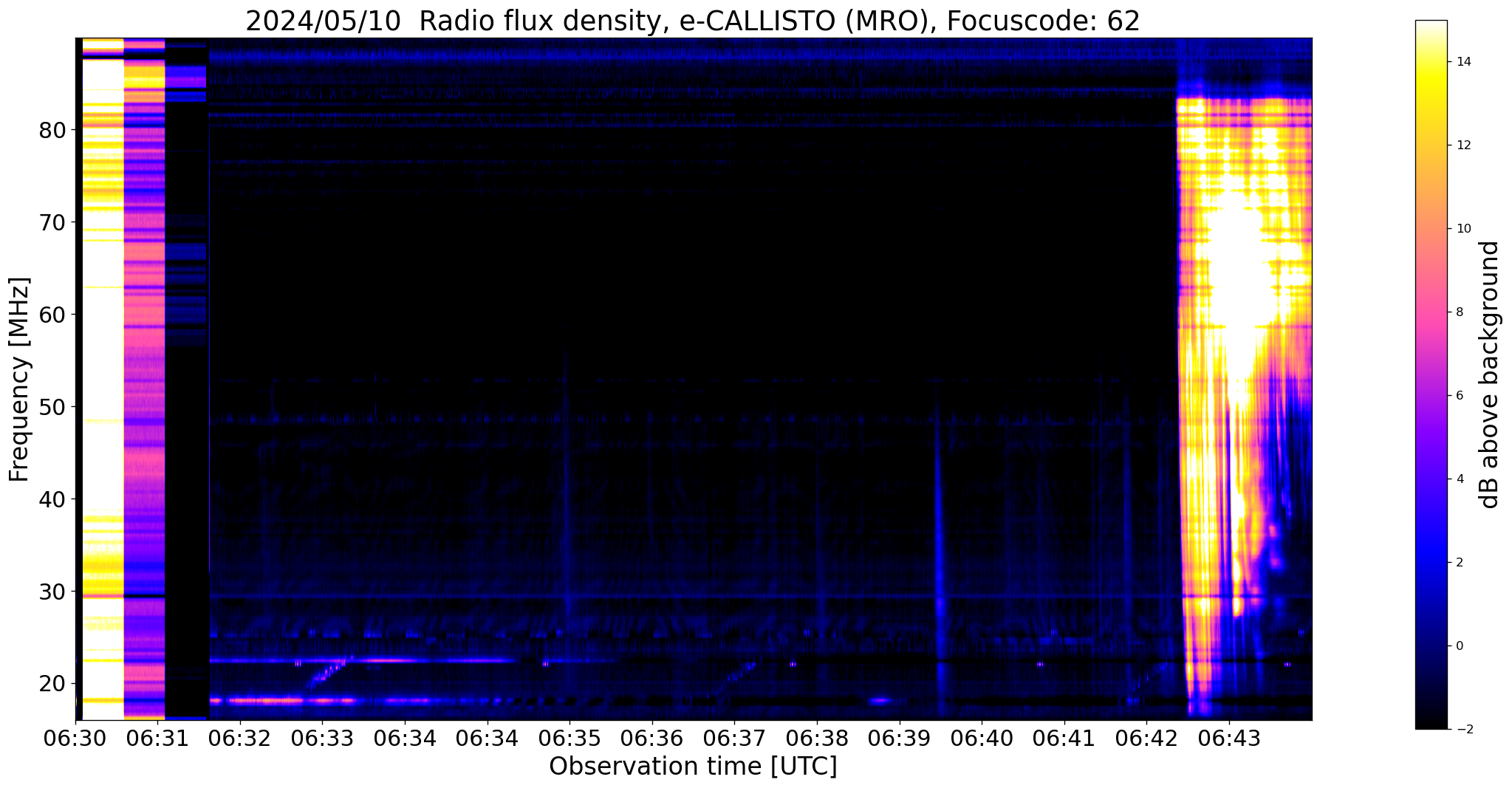Click the 30 MHz frequency tick label
Screen dimensions: 1512x788
pyautogui.click(x=52, y=592)
